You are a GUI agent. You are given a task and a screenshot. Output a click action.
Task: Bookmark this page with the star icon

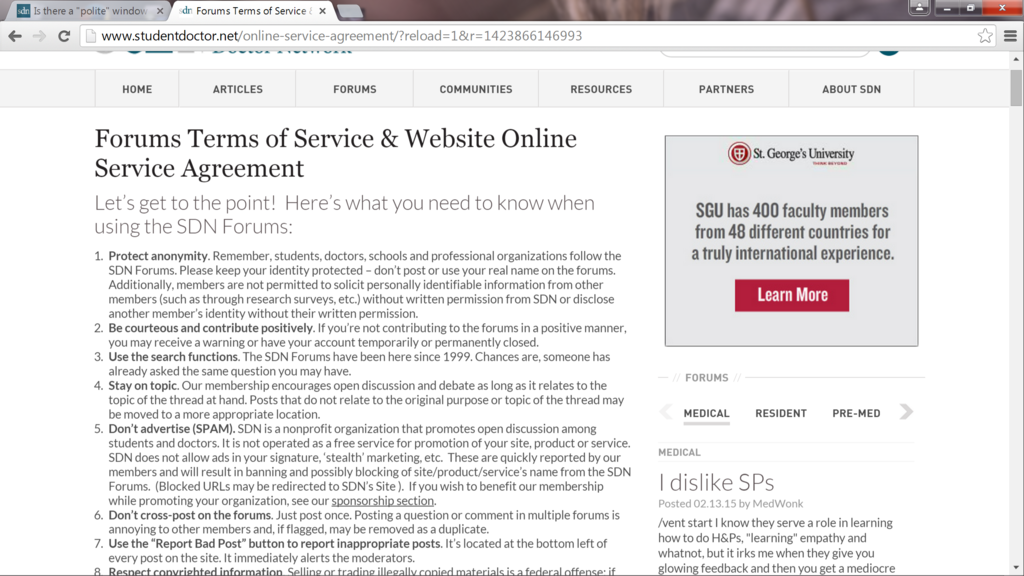[x=985, y=36]
